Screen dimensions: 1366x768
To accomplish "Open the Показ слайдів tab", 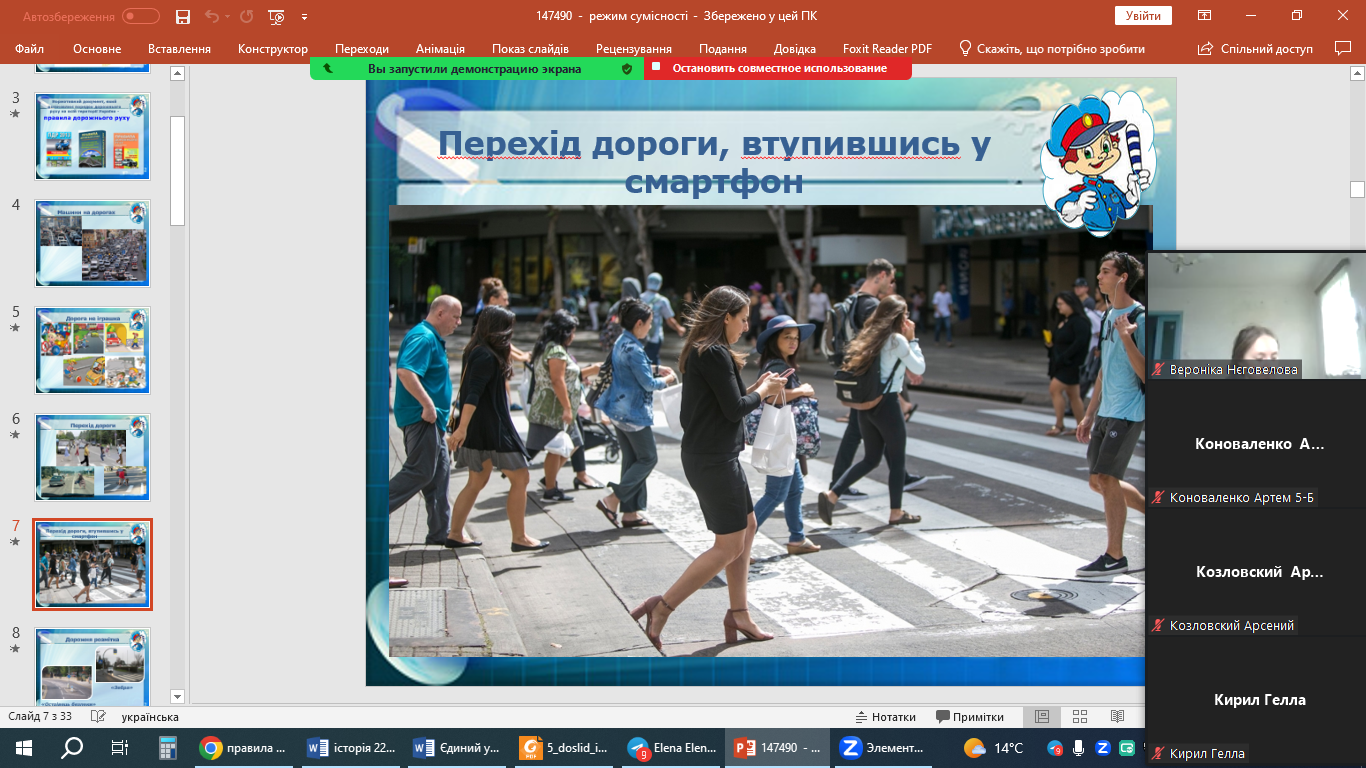I will click(x=530, y=49).
